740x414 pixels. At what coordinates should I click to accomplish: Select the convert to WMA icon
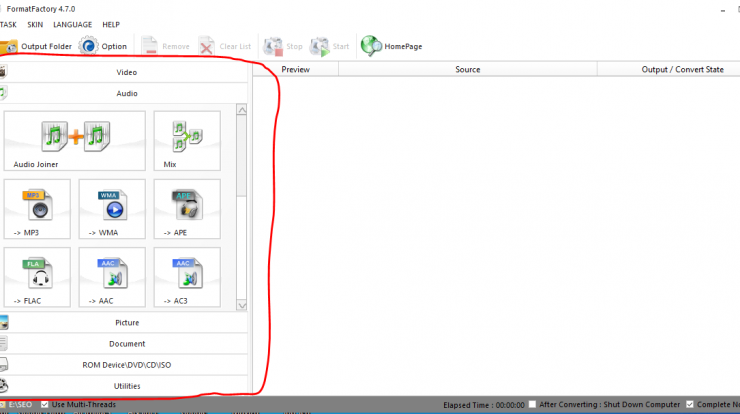[112, 209]
